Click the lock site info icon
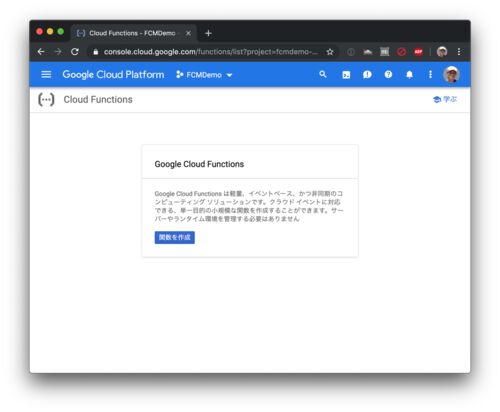 [96, 52]
